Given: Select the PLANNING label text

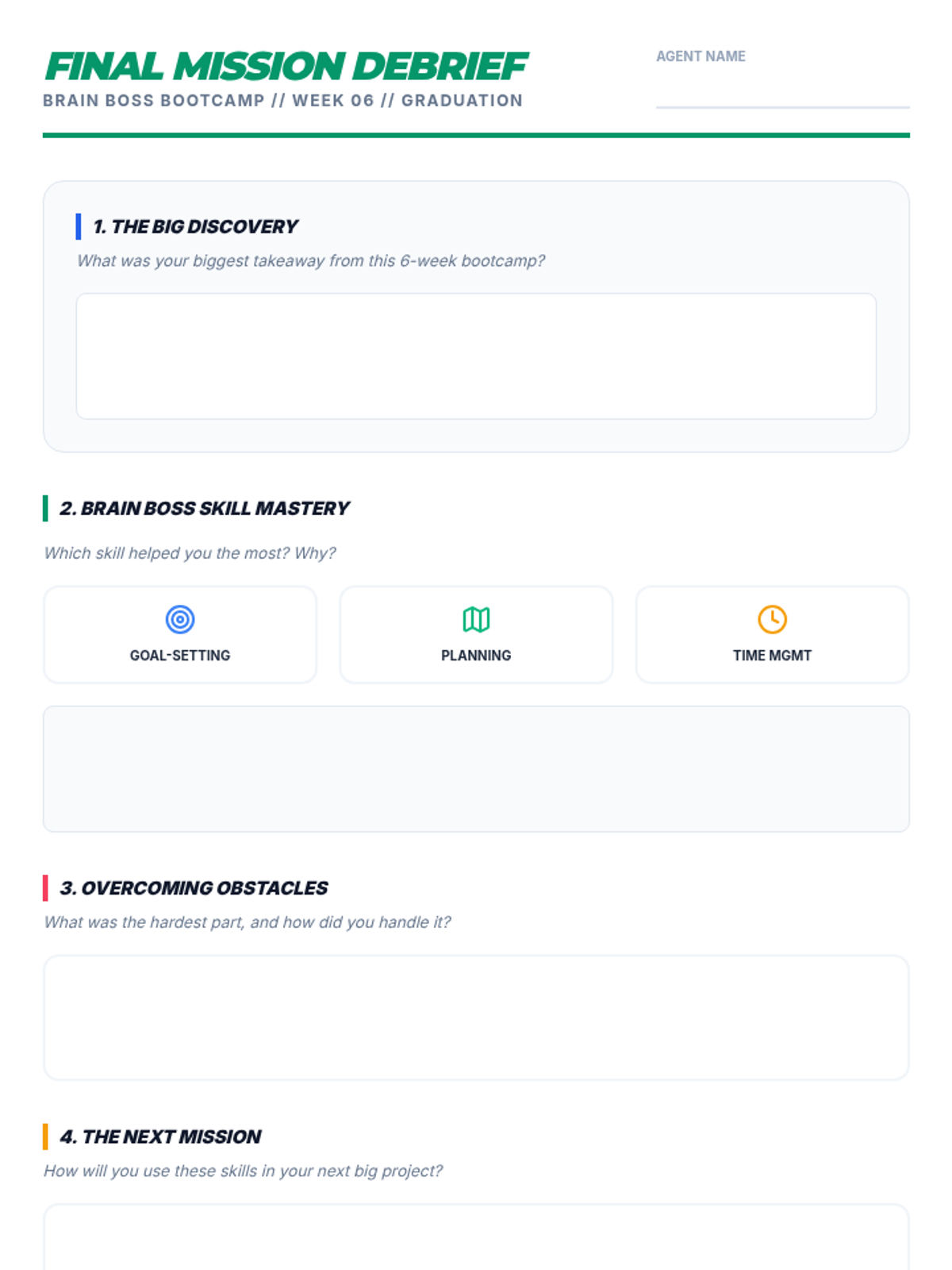Looking at the screenshot, I should click(476, 656).
